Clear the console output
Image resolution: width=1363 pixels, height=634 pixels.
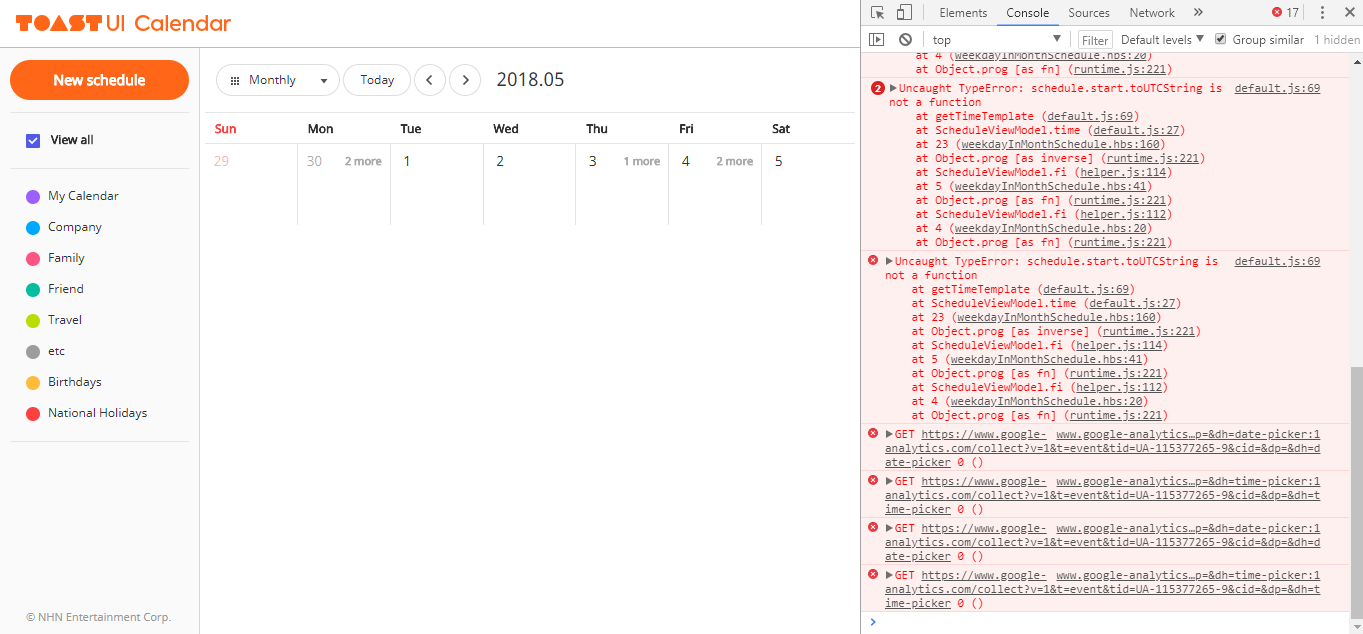tap(906, 38)
